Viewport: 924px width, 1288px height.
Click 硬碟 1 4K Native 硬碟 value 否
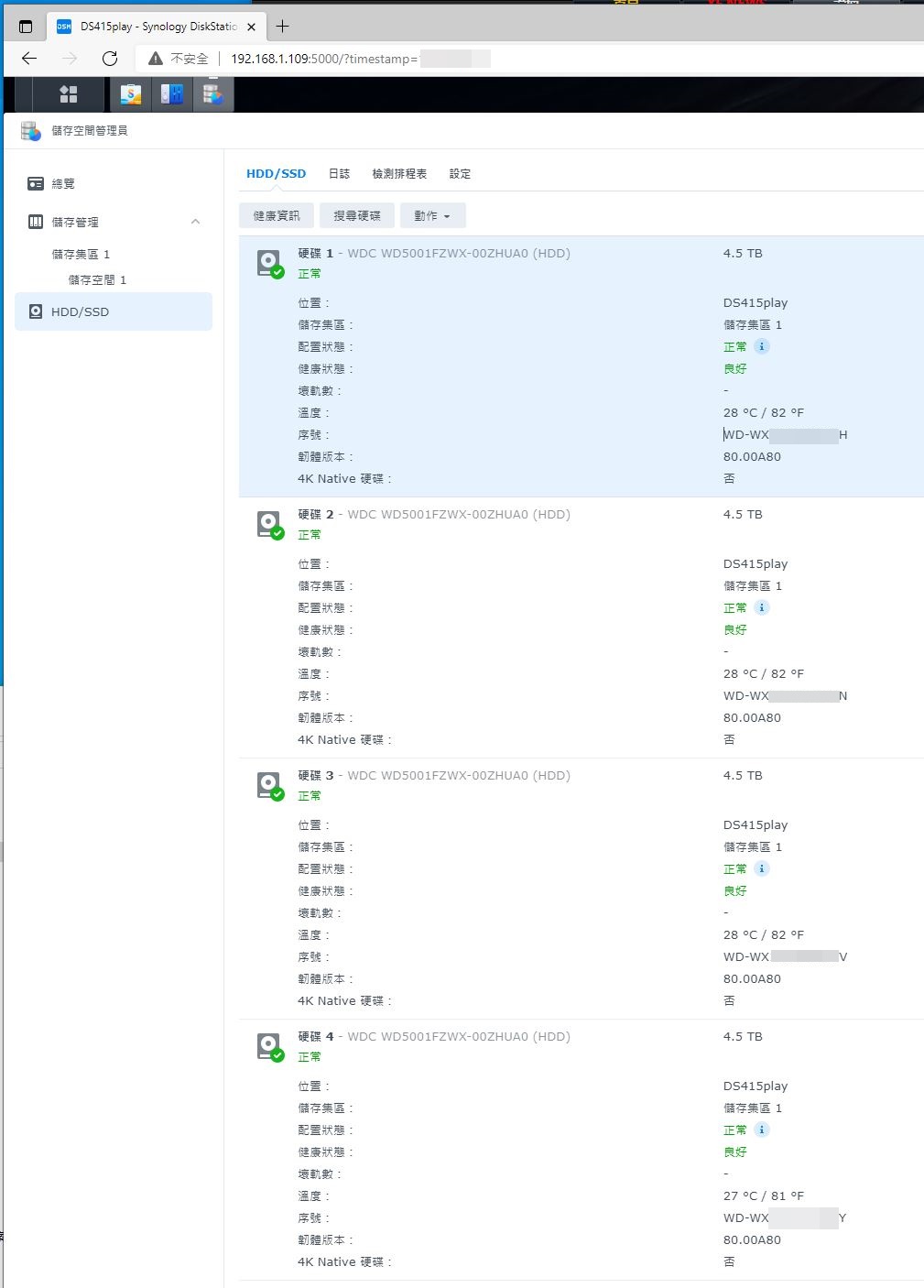click(729, 479)
